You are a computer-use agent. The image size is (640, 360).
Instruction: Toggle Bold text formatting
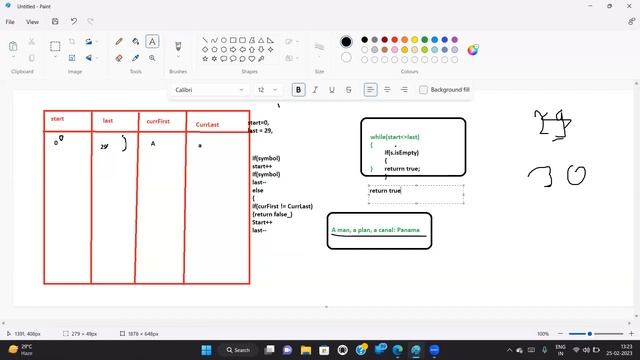tap(298, 90)
